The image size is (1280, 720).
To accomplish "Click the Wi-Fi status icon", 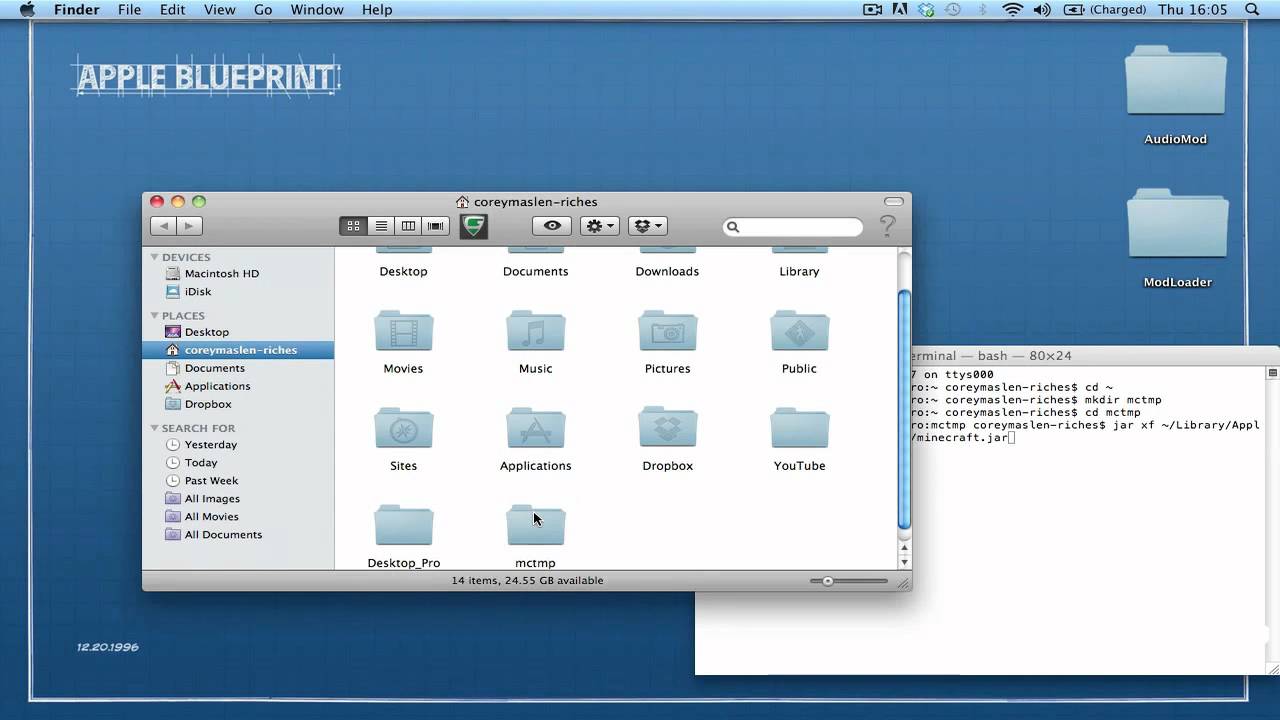I will (x=1013, y=10).
